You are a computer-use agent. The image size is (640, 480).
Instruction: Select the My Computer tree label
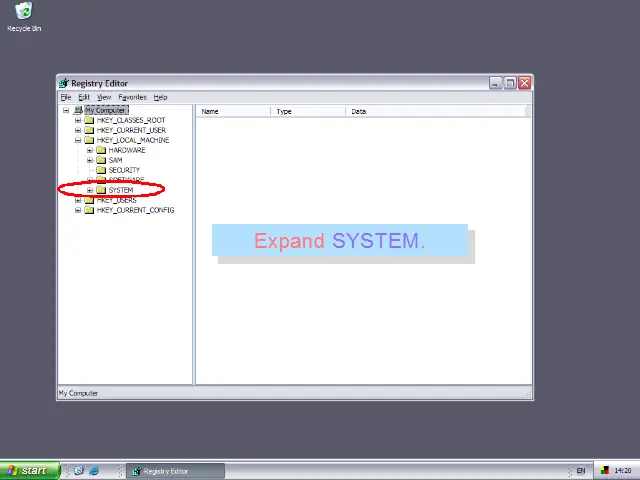click(106, 110)
